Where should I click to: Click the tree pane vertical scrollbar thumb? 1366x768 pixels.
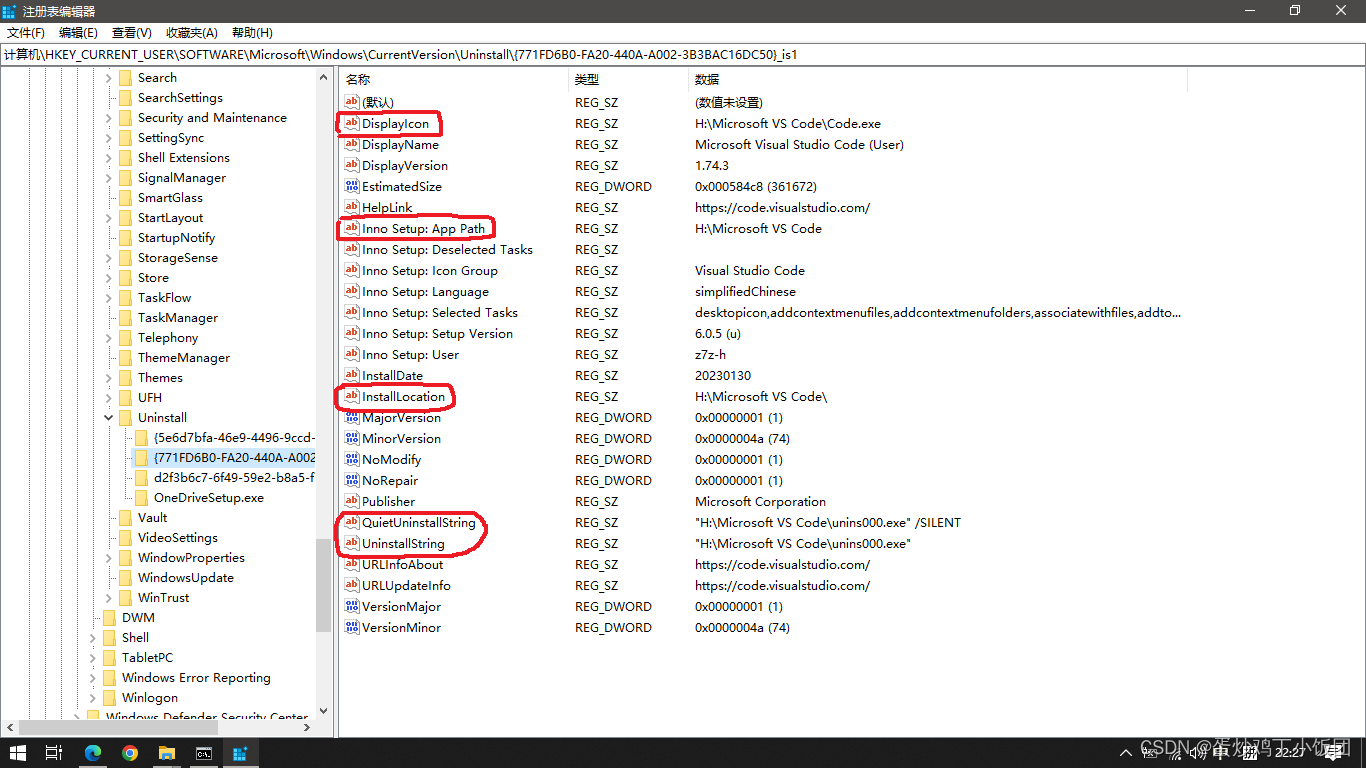tap(323, 585)
